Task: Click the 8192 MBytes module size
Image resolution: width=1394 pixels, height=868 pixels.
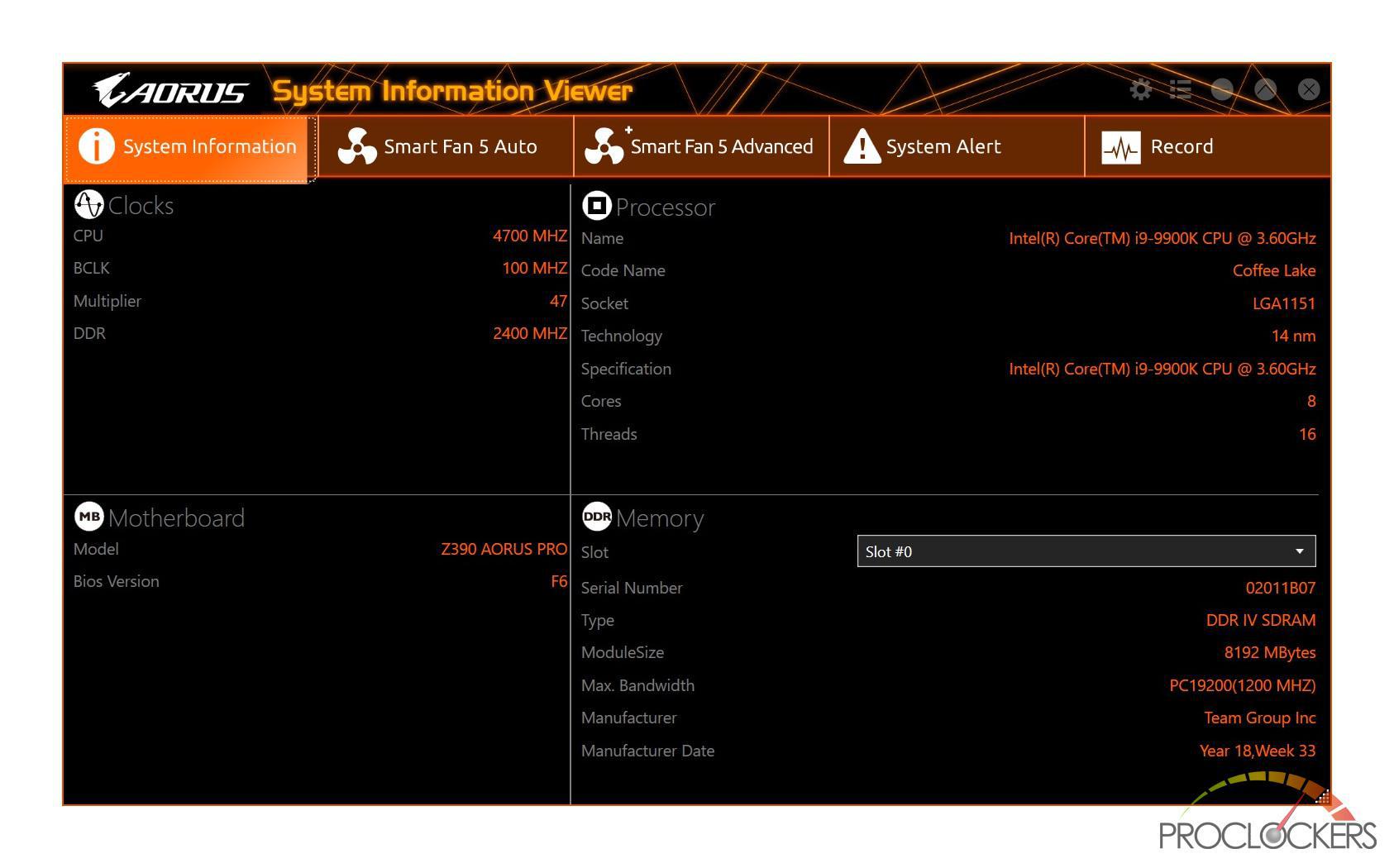Action: point(1269,652)
